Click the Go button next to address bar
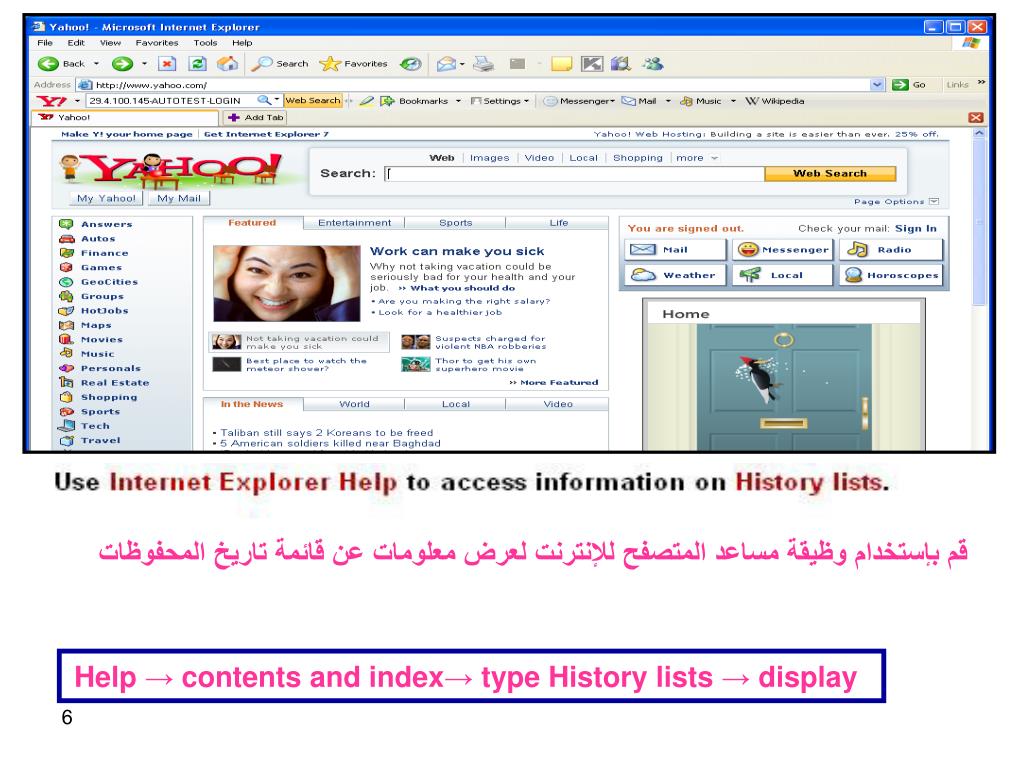Viewport: 1024px width, 768px height. point(910,85)
